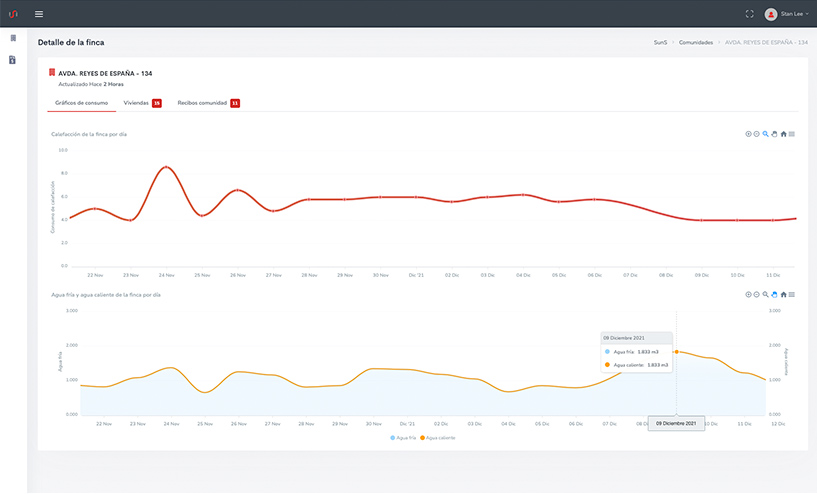This screenshot has width=817, height=494.
Task: Toggle Agua fría series in legend
Action: point(403,438)
